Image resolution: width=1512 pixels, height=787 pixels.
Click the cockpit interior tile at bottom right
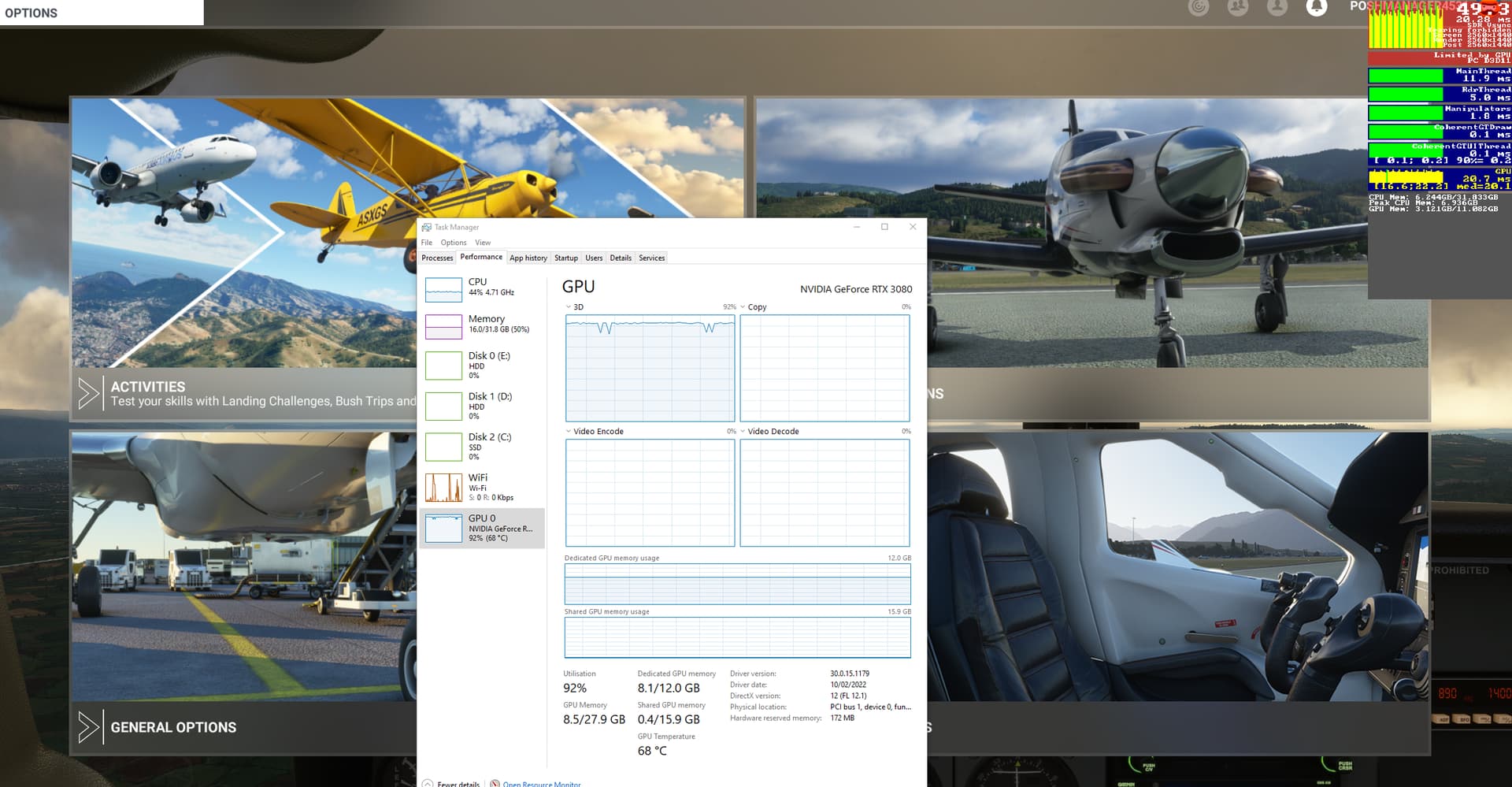pos(1177,566)
